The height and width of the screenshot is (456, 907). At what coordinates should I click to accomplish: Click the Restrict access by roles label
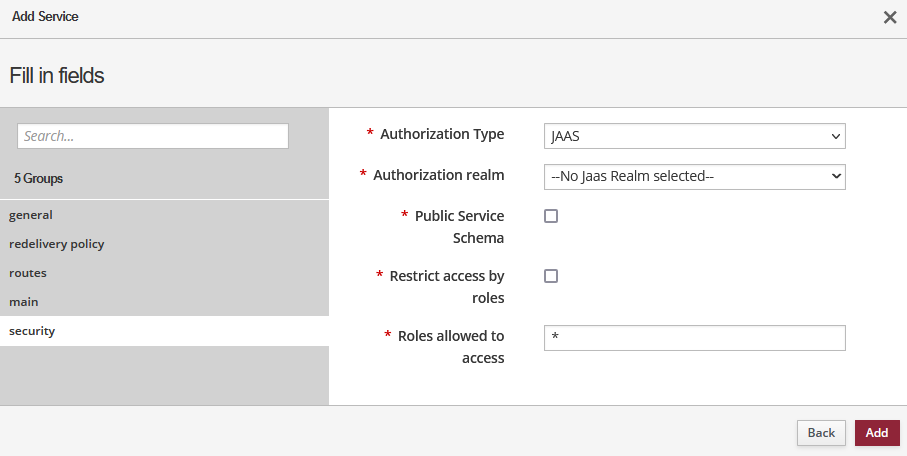tap(447, 287)
